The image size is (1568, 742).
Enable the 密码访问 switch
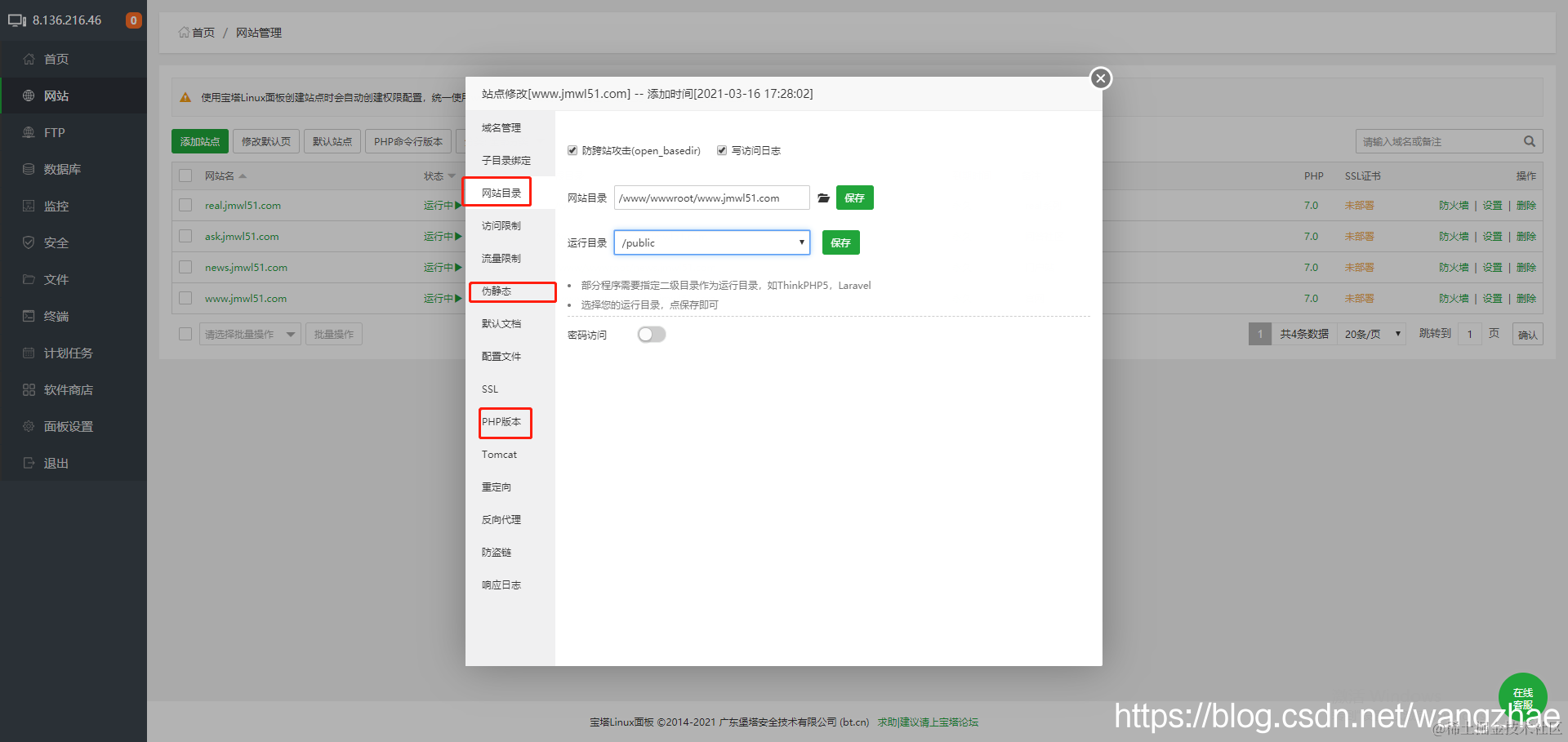coord(652,335)
